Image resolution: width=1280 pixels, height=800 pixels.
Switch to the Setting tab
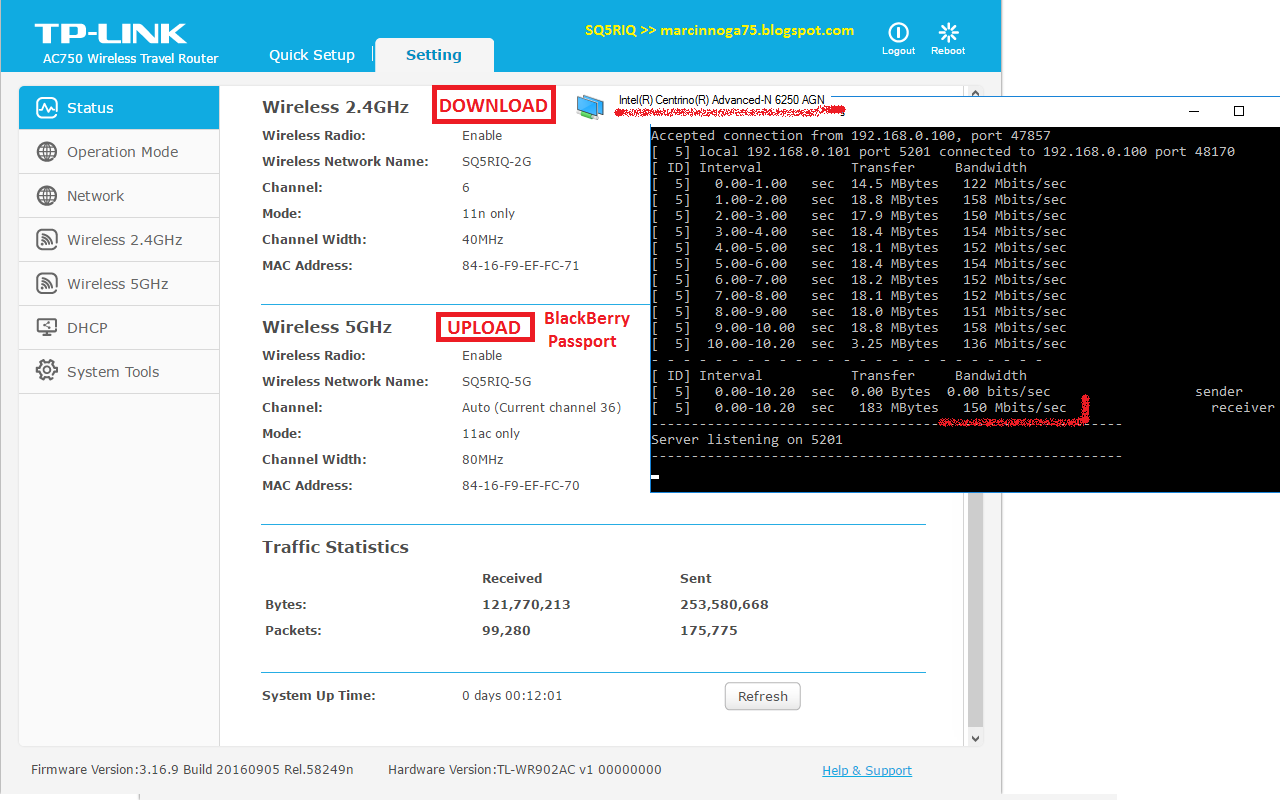click(434, 55)
